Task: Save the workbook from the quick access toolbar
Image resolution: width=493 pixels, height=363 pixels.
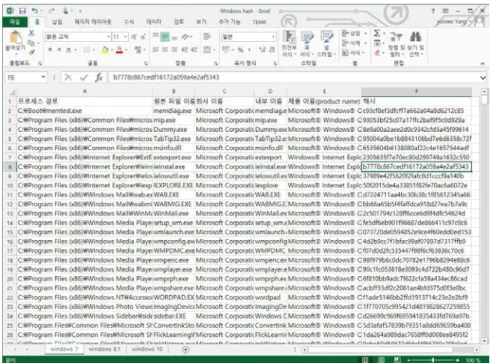Action: 22,11
